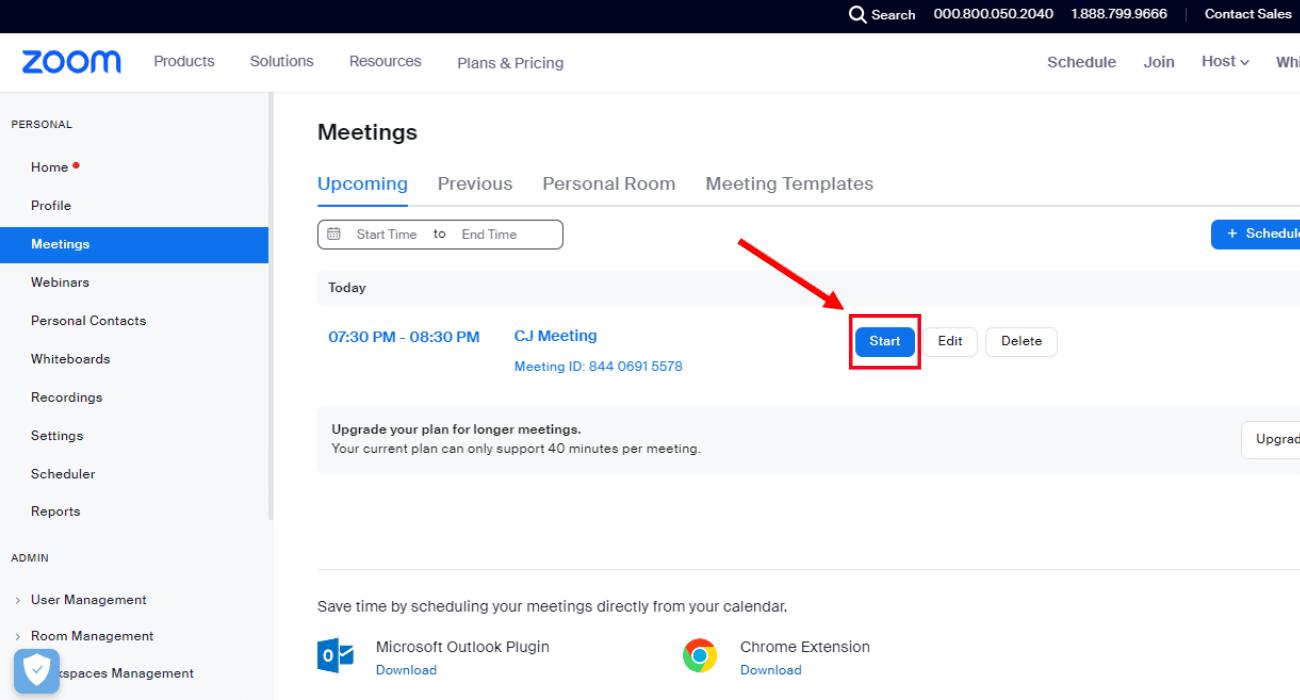Click Join in top navigation

[1159, 62]
